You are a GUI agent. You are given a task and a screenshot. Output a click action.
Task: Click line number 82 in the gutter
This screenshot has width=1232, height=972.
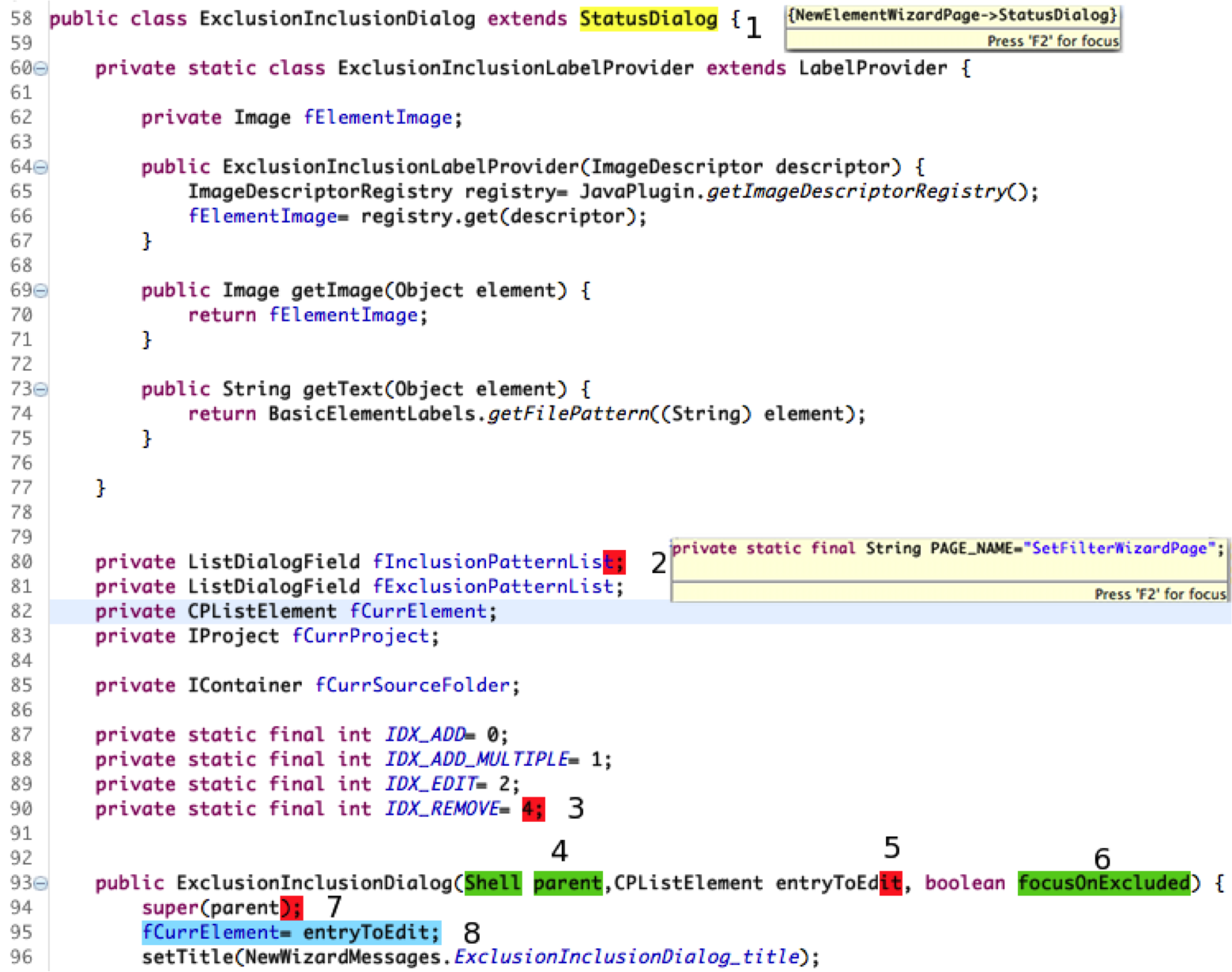click(x=21, y=612)
